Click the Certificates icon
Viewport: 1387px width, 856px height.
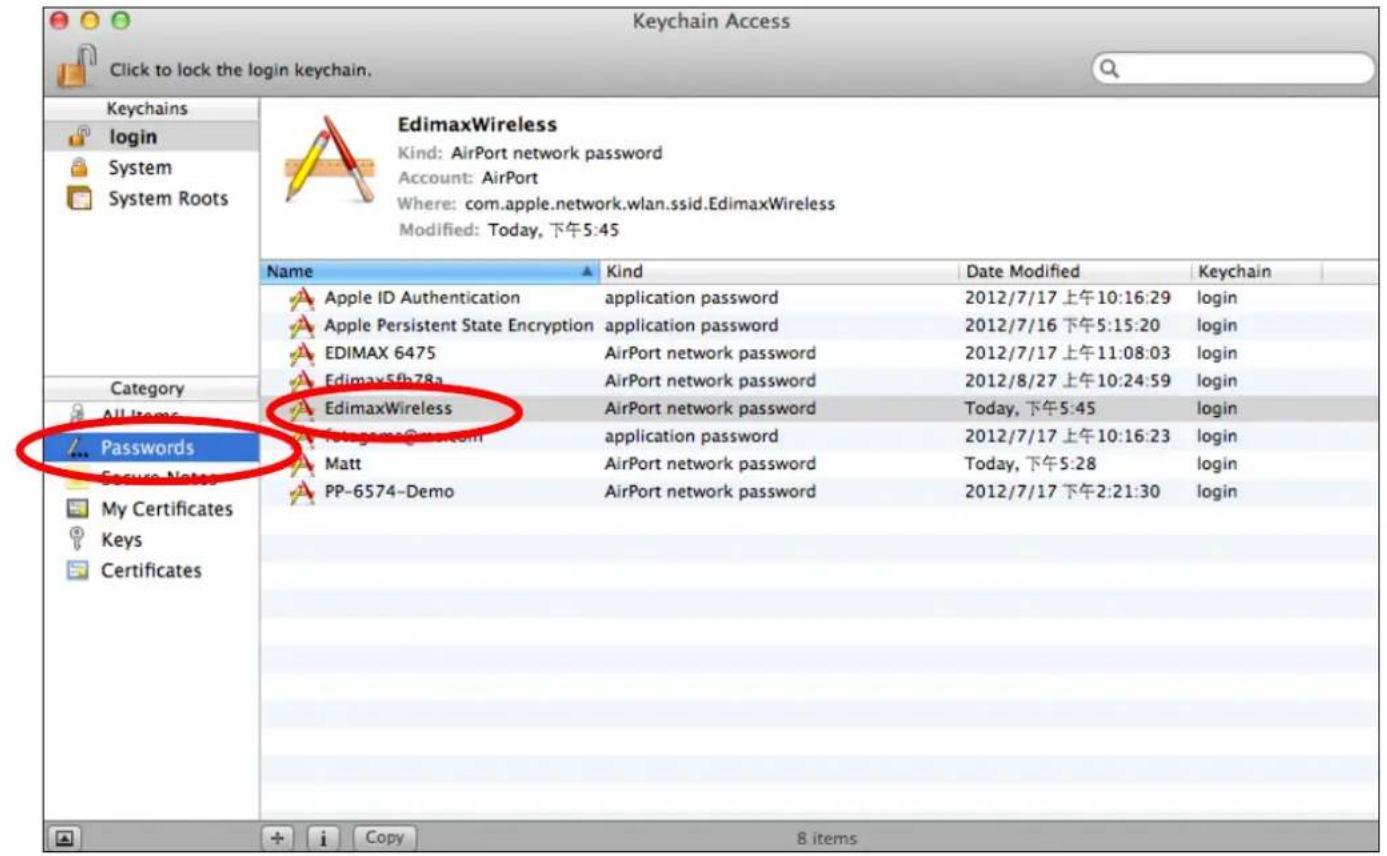pos(77,571)
